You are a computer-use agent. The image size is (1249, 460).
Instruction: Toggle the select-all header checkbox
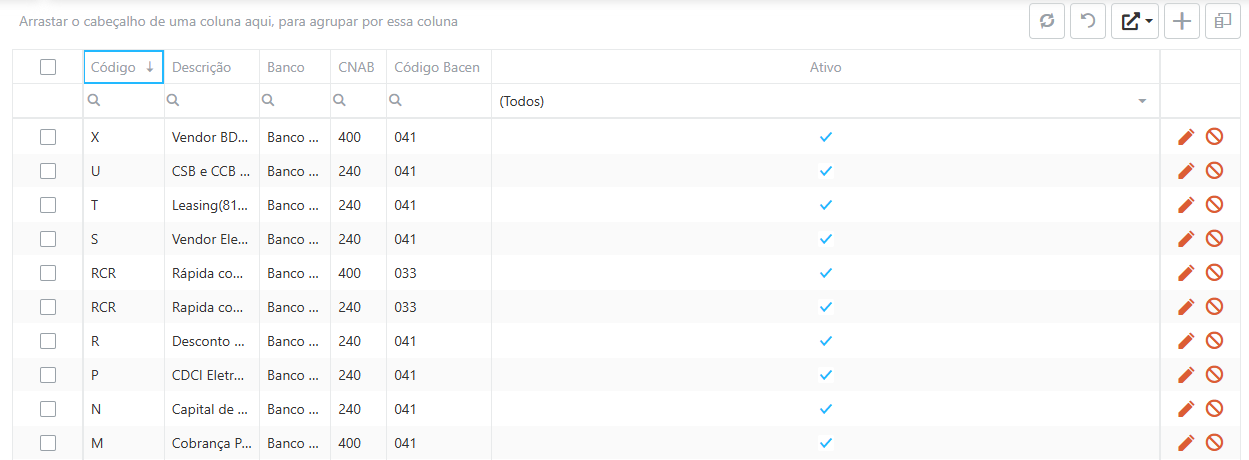tap(48, 67)
